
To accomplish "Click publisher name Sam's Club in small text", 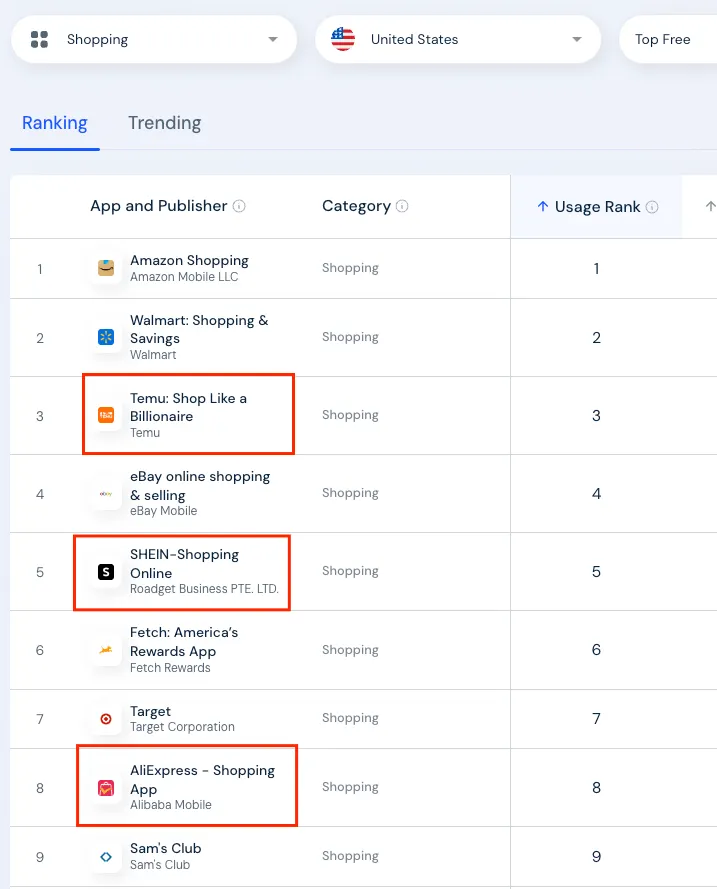I will [x=160, y=865].
